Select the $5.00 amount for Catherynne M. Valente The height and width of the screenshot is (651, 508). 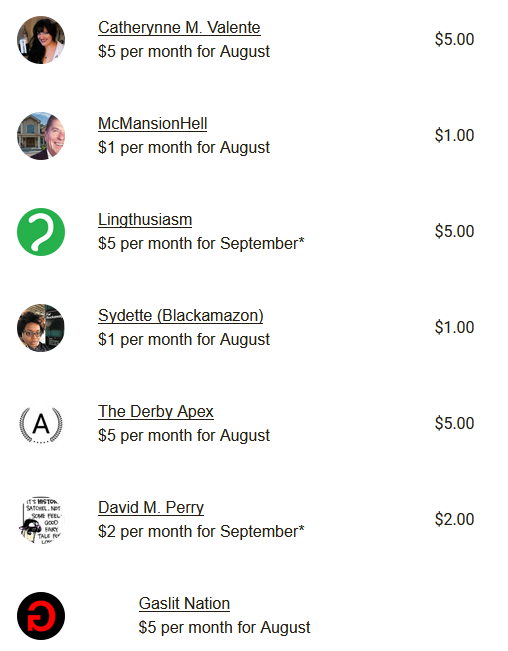(x=454, y=39)
